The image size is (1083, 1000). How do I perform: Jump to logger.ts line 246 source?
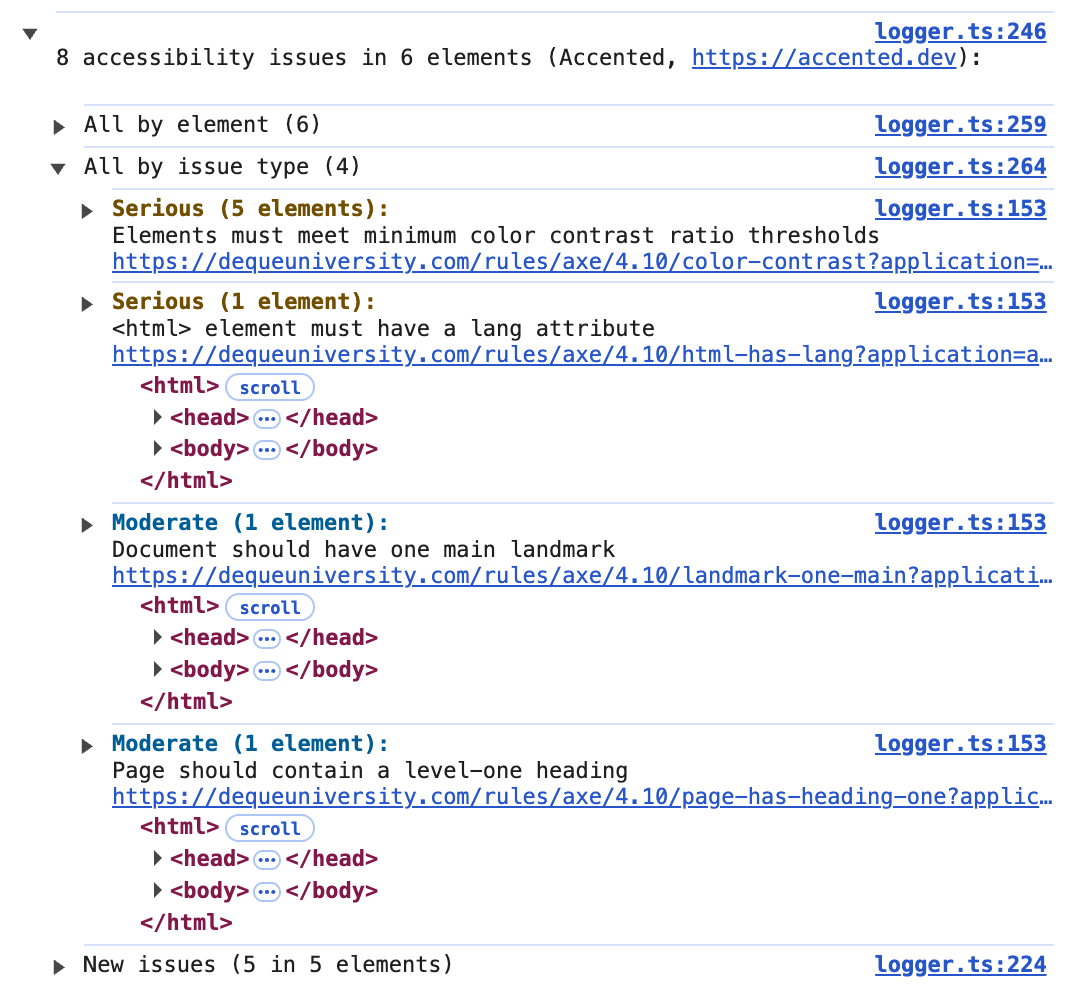960,31
